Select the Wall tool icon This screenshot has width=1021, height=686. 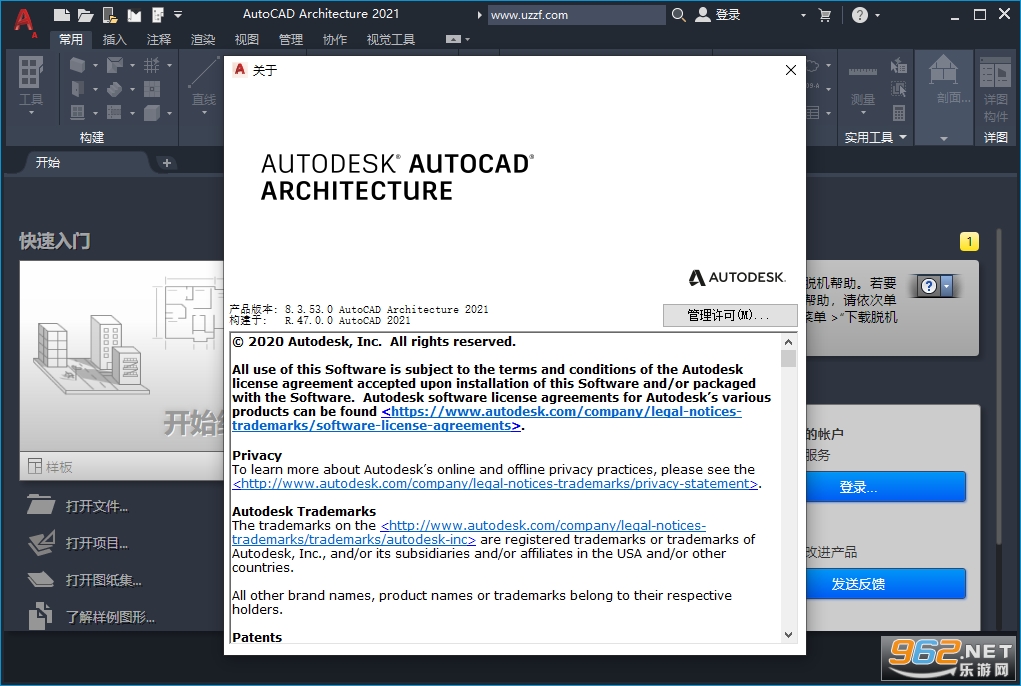point(77,64)
